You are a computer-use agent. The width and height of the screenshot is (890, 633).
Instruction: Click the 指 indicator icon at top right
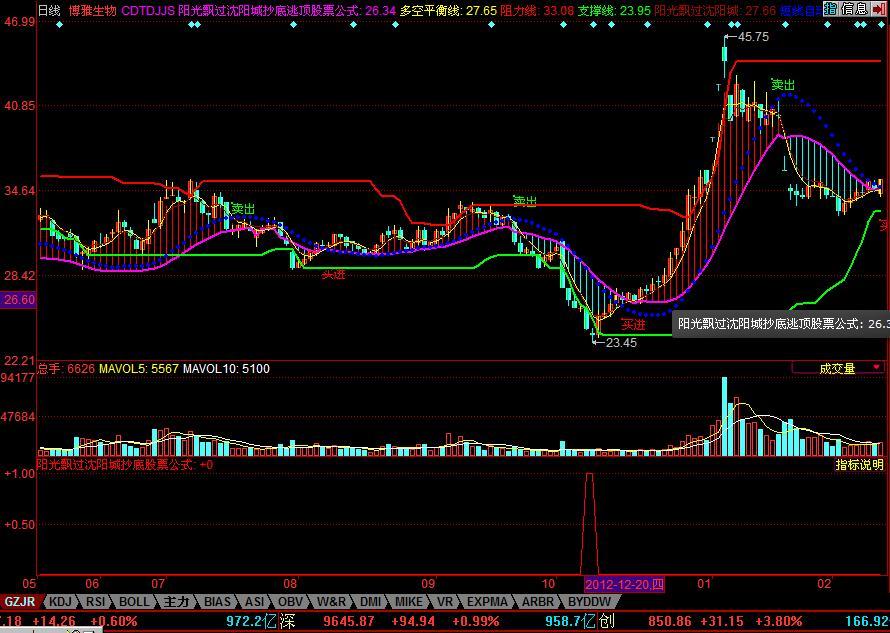click(831, 9)
